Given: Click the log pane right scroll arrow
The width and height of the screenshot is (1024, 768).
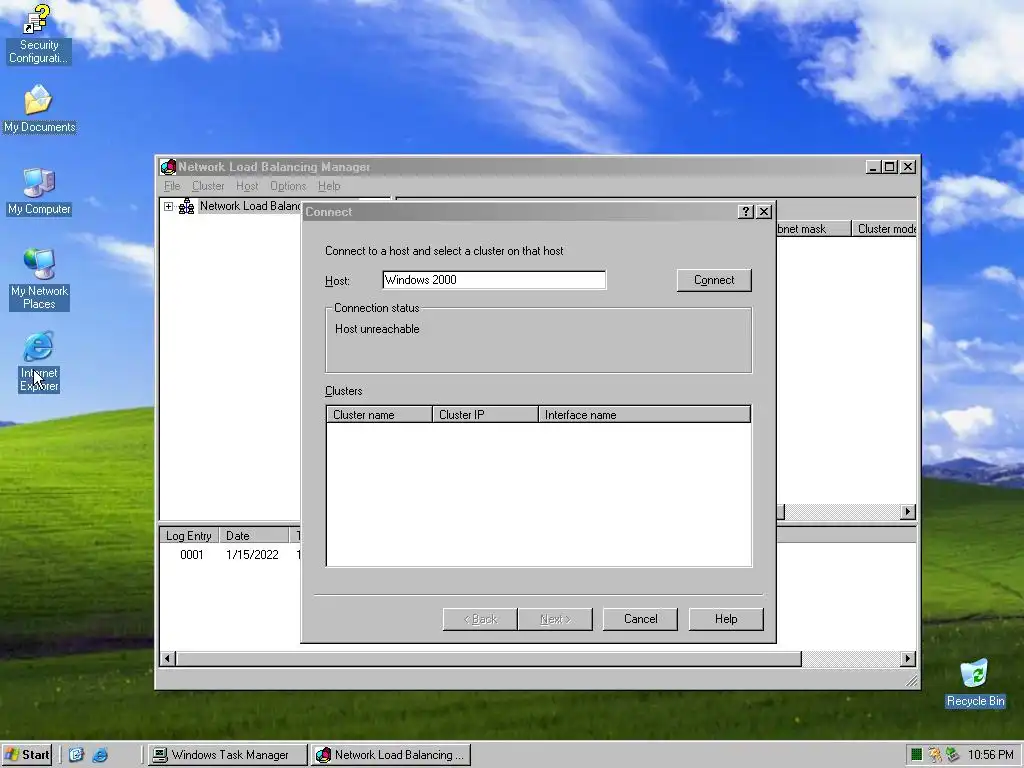Looking at the screenshot, I should pos(908,658).
